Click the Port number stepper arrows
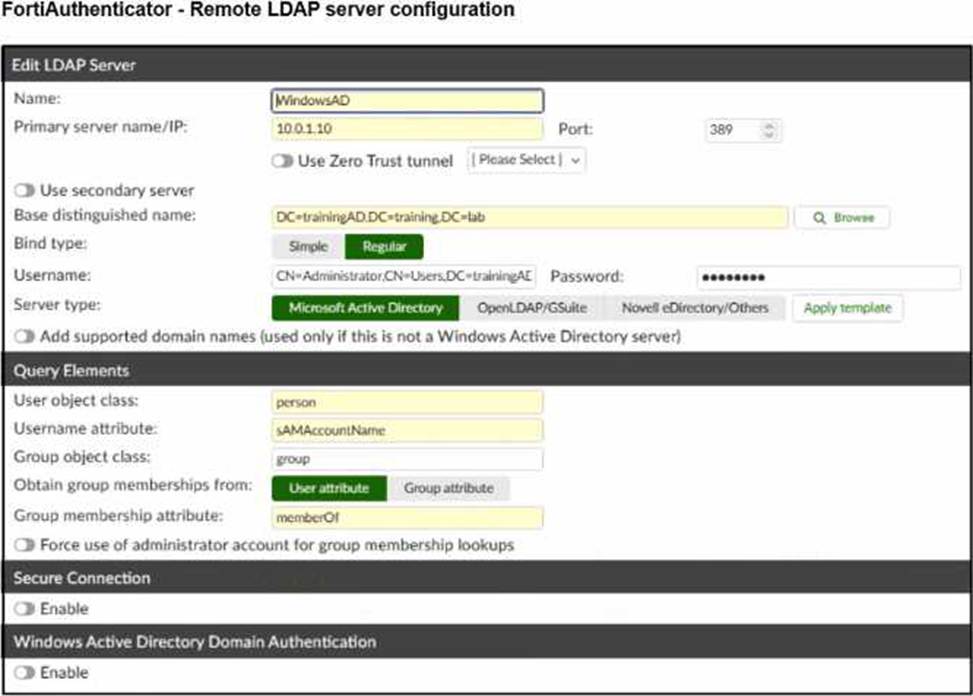 tap(768, 130)
